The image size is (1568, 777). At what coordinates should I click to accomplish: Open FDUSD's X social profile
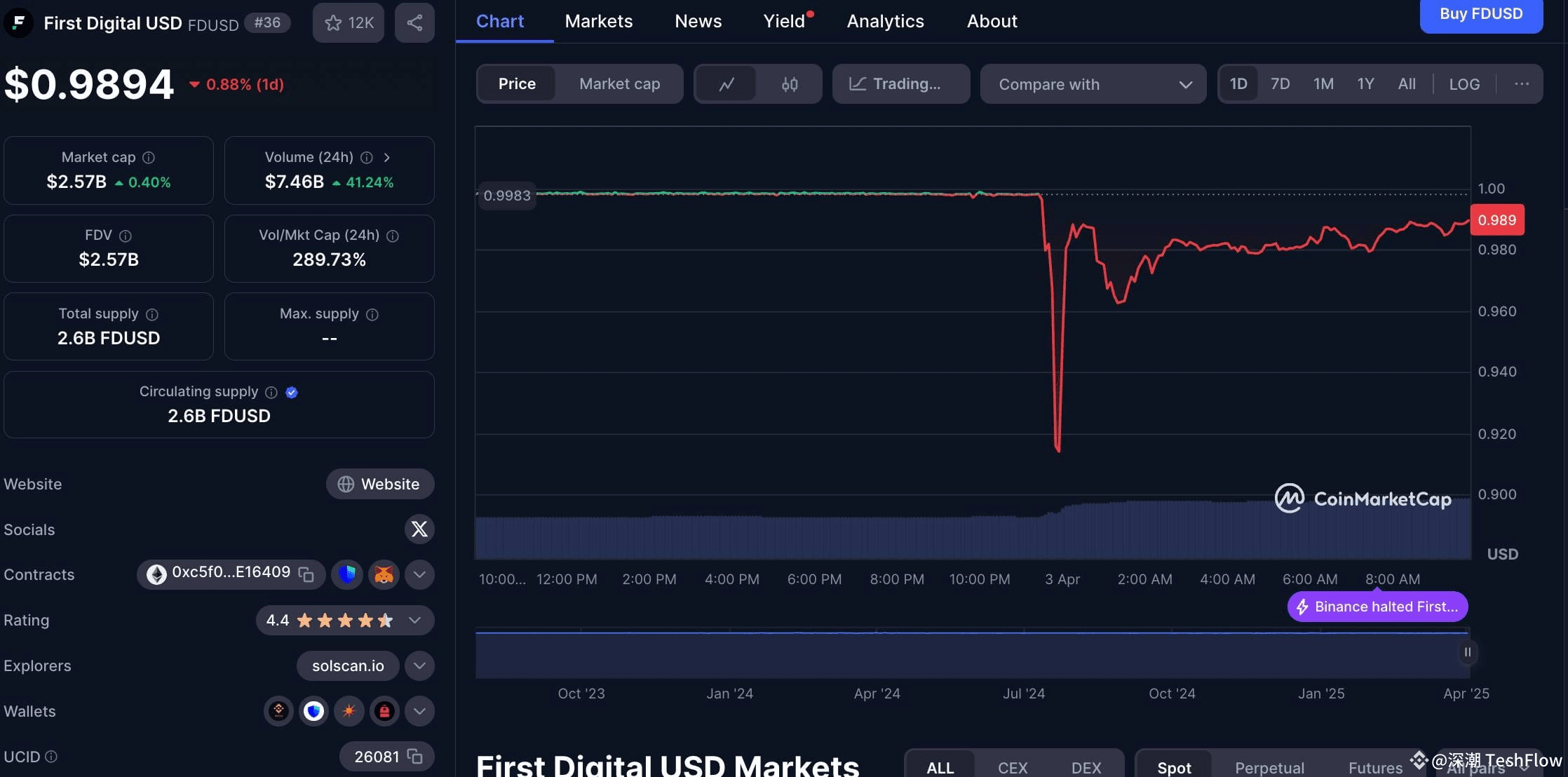click(419, 529)
